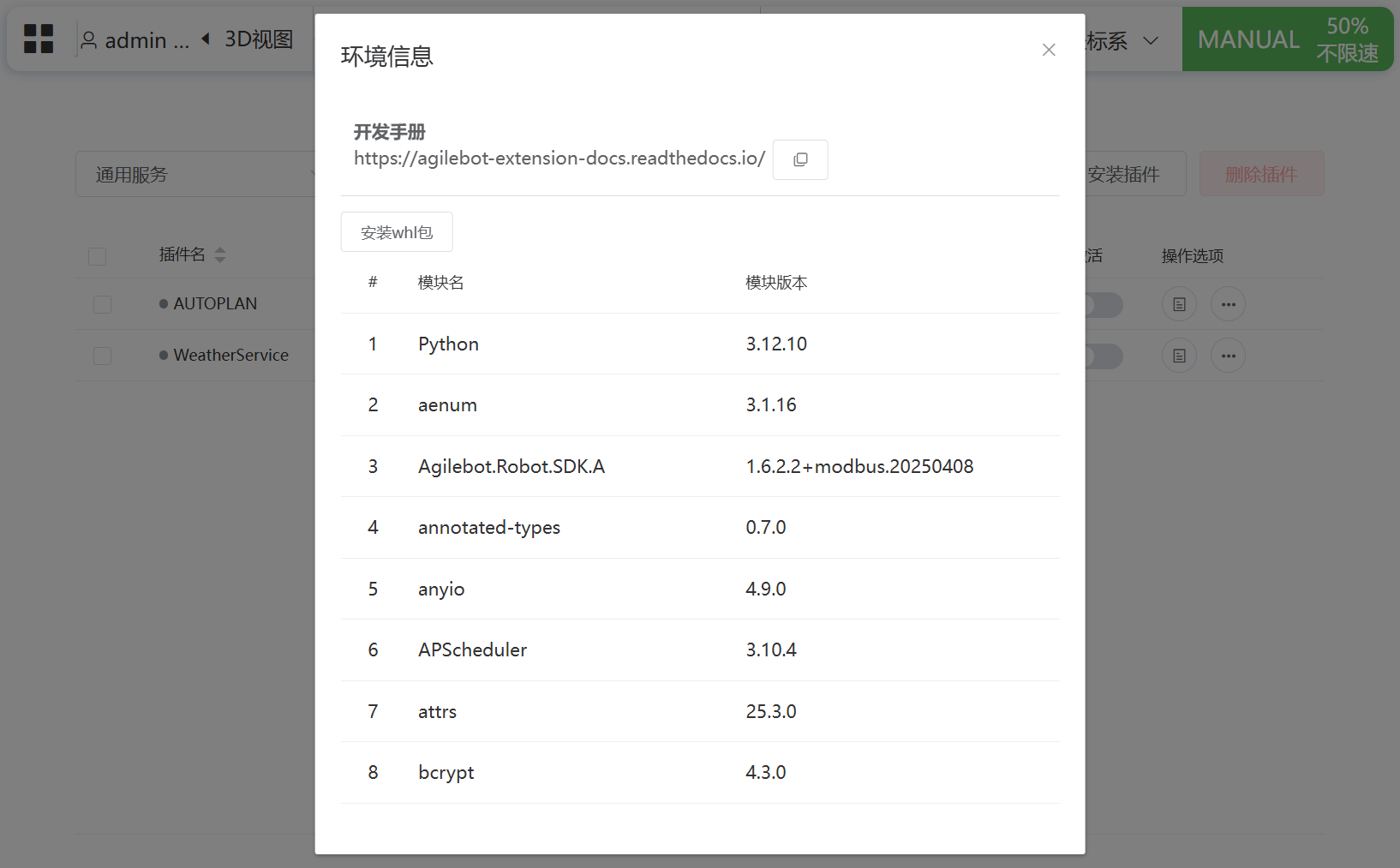The height and width of the screenshot is (868, 1400).
Task: Close the environment info dialog
Action: pos(1048,51)
